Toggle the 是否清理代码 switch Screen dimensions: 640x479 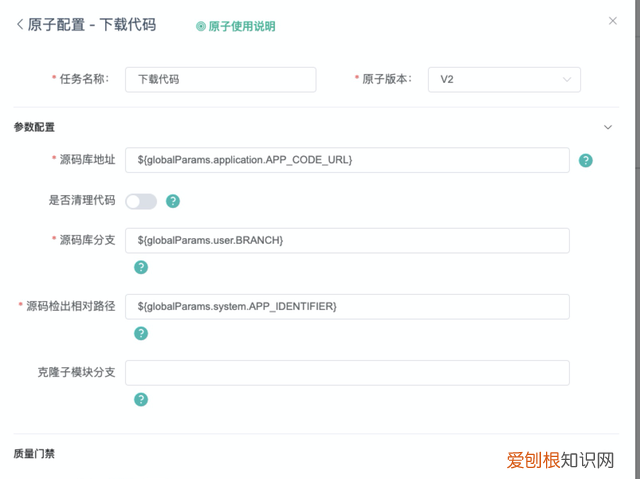pos(141,201)
